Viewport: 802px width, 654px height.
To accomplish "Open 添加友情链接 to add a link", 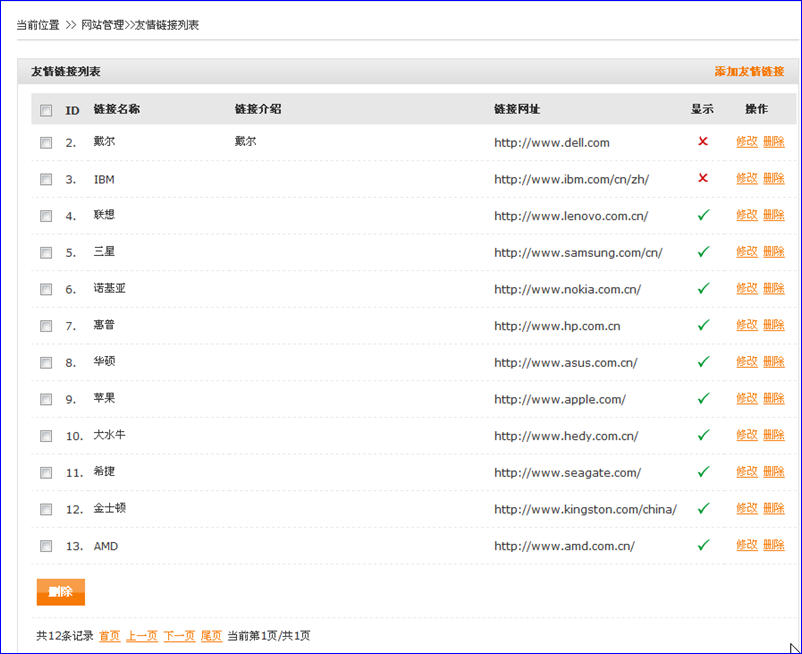I will (749, 72).
